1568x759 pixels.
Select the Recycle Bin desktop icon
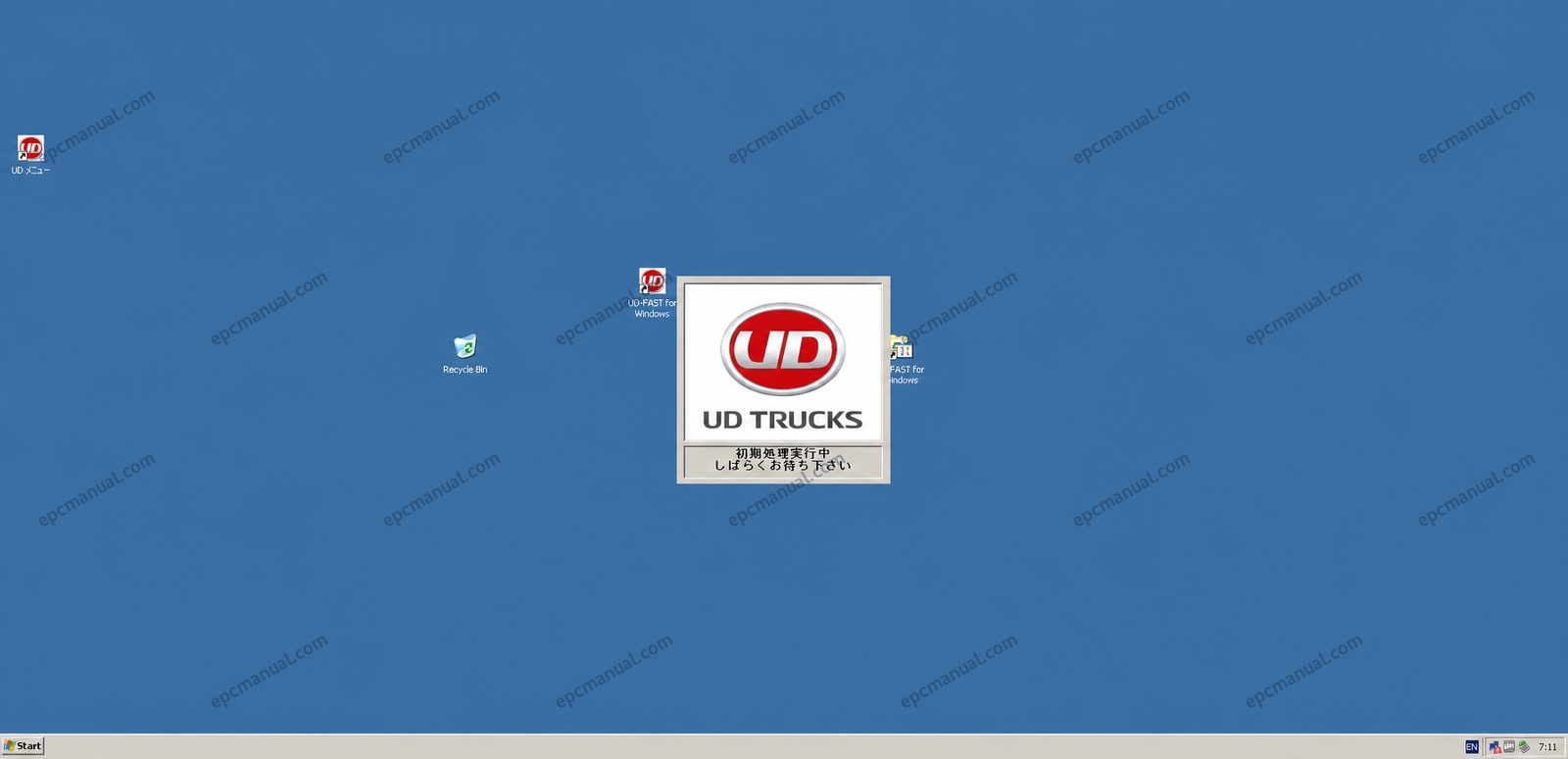tap(465, 354)
